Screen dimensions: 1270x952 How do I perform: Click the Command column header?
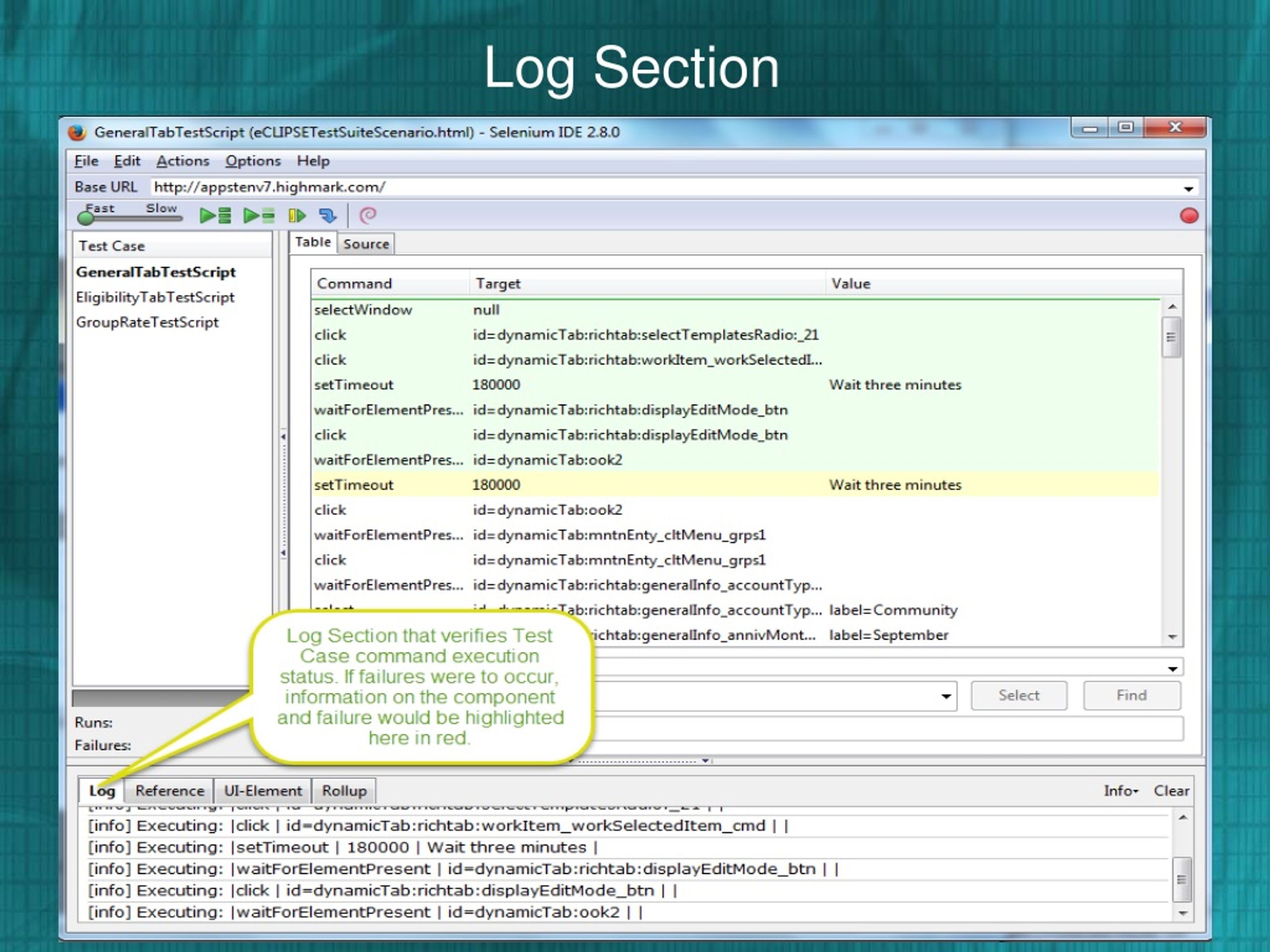390,284
